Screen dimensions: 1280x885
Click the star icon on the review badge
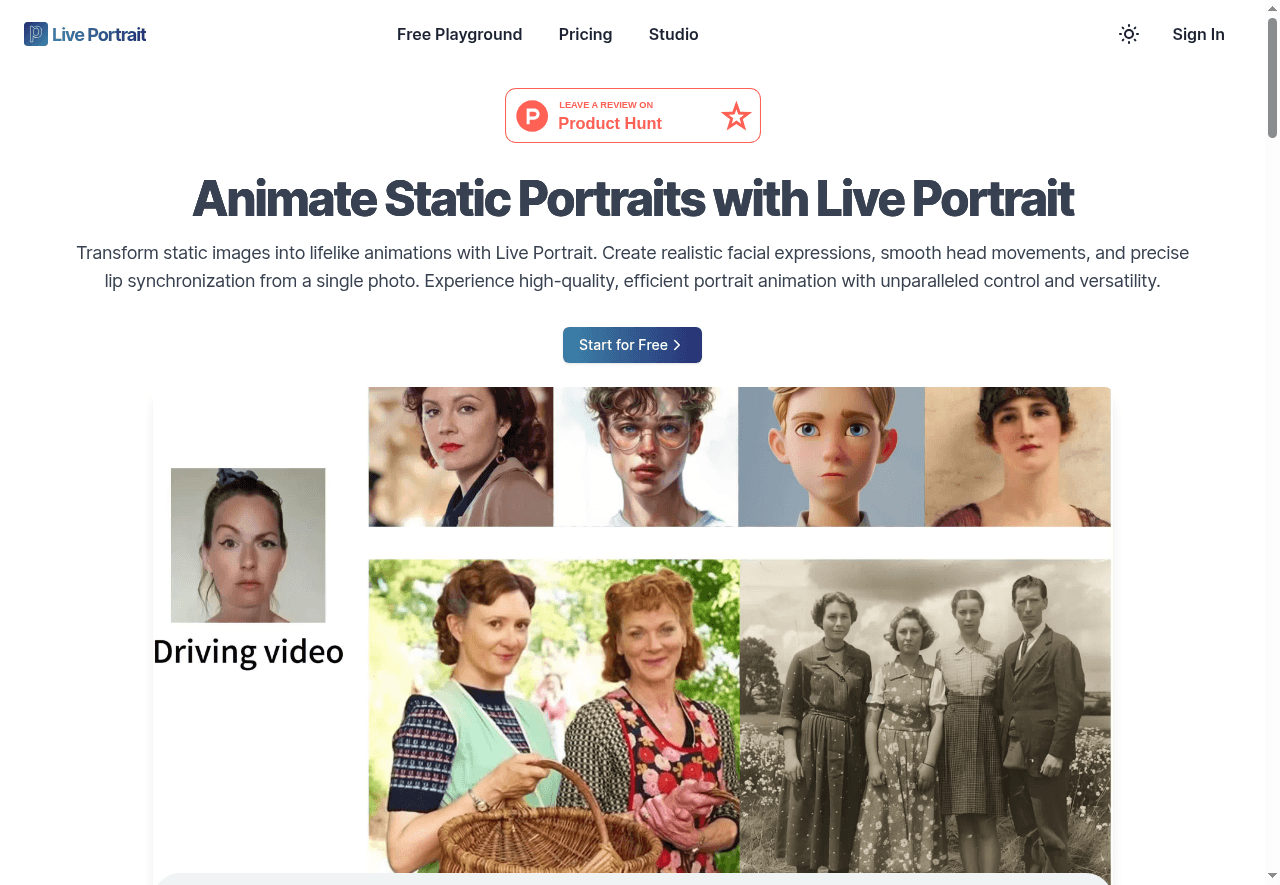736,116
